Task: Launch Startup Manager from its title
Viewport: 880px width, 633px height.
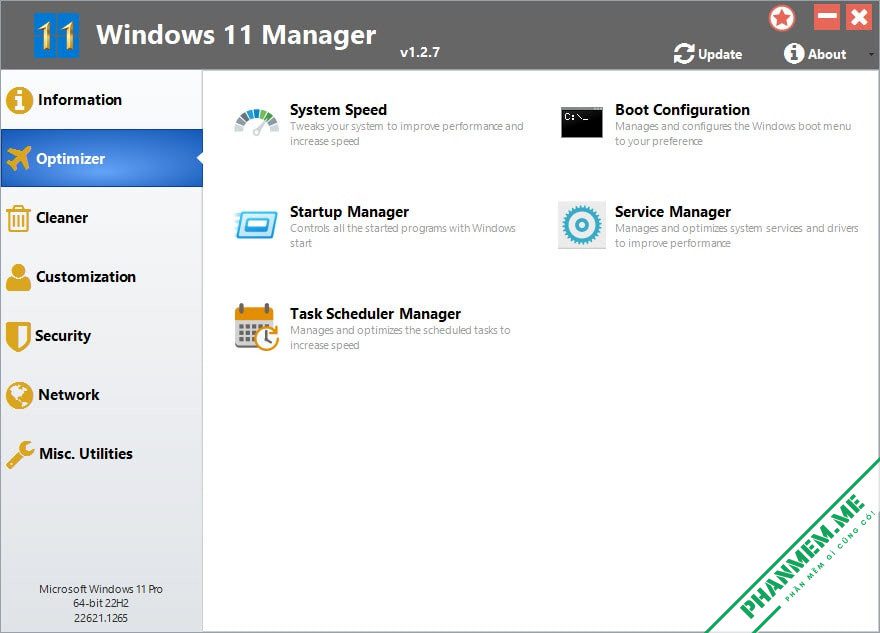Action: (x=349, y=212)
